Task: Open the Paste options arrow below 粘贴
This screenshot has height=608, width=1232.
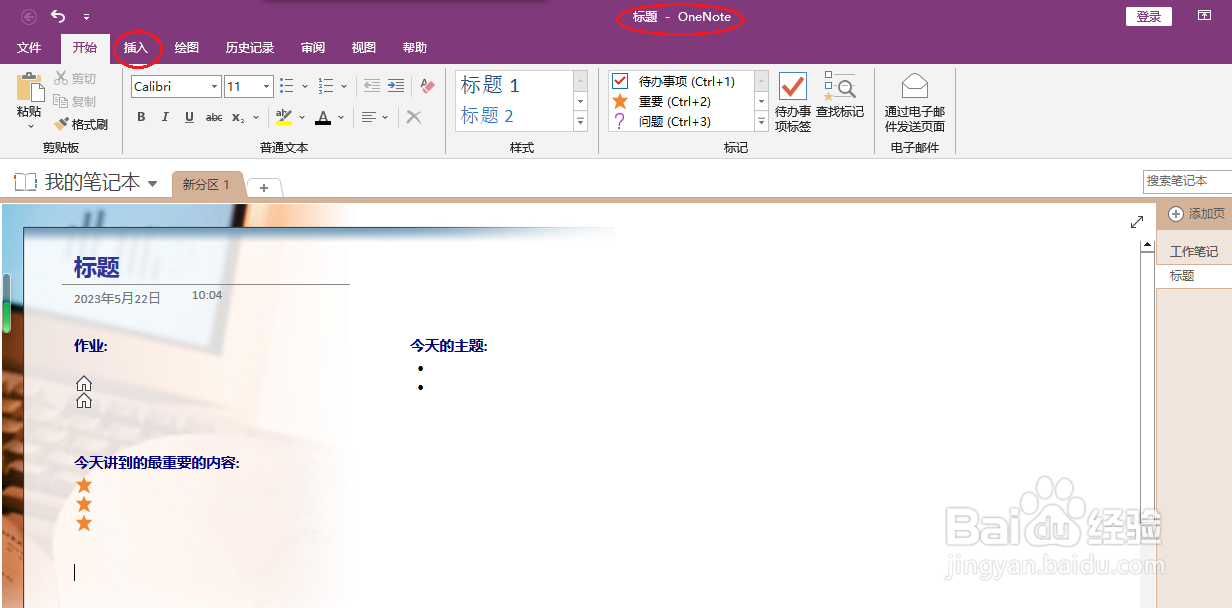Action: 30,126
